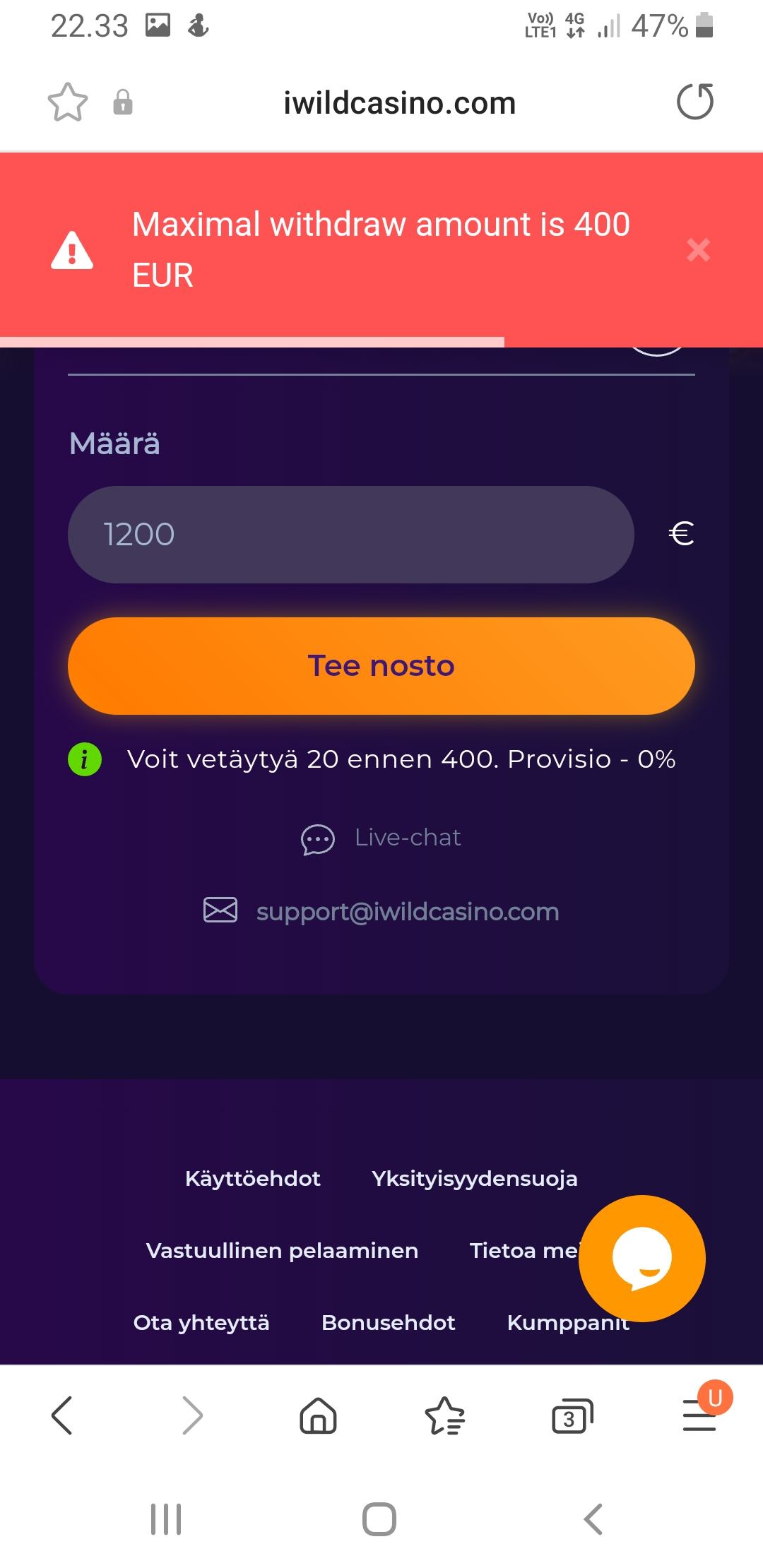Reload the page using refresh icon

click(x=695, y=102)
